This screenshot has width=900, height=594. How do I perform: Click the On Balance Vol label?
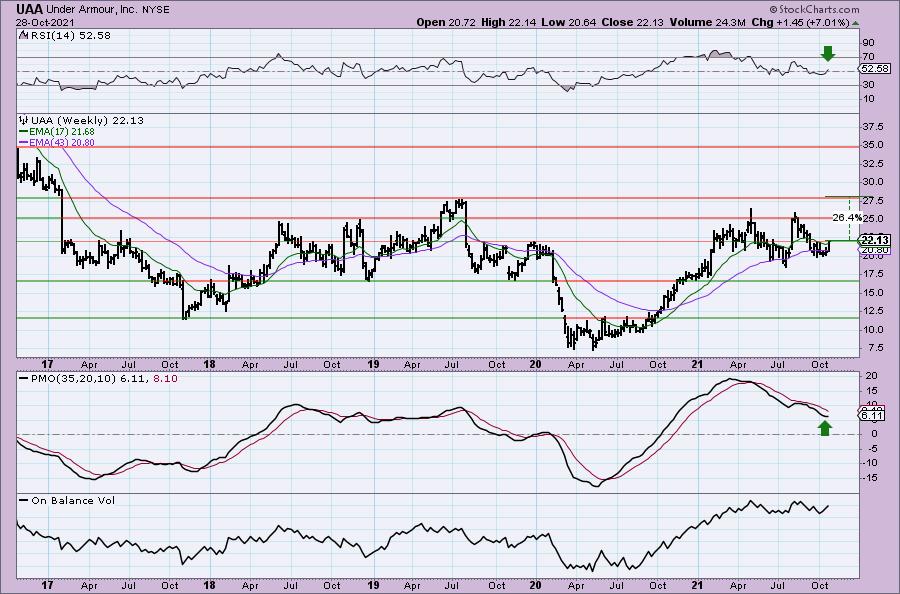73,500
